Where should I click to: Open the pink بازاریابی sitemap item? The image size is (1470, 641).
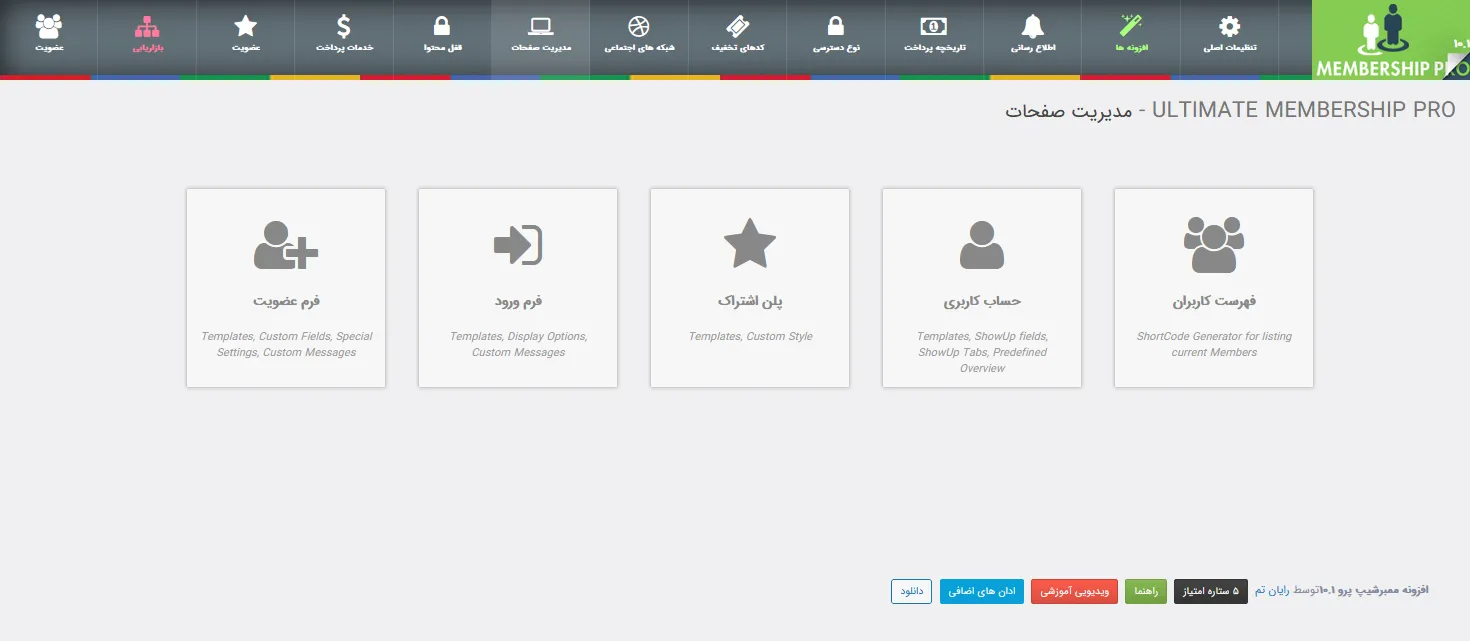[147, 37]
